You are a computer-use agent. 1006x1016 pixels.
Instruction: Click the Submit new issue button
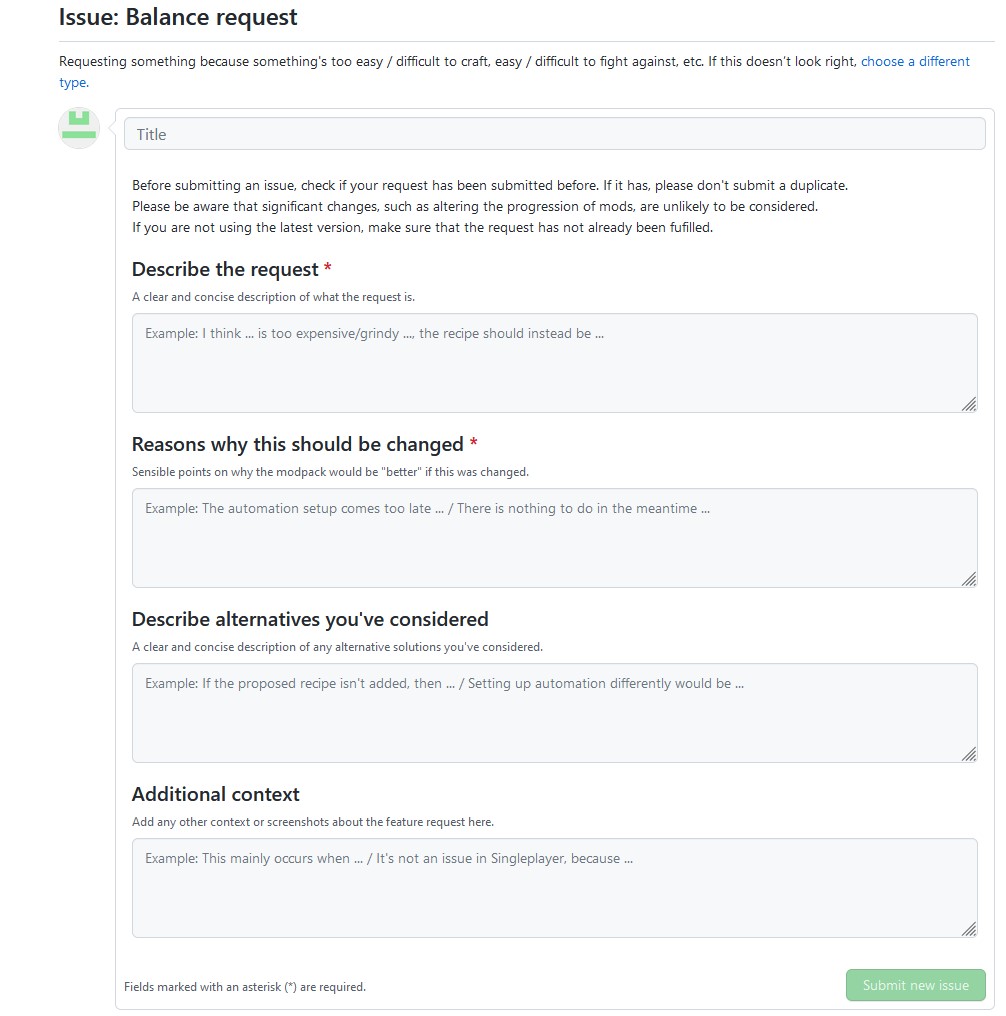click(915, 985)
